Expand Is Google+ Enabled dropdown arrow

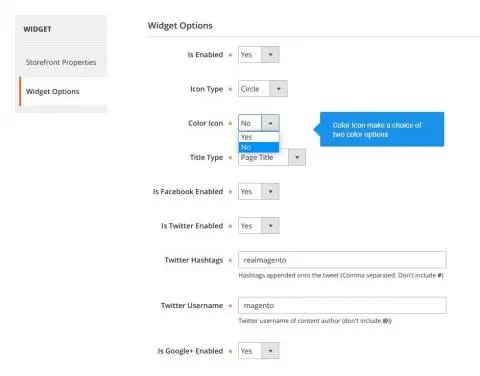pos(270,351)
